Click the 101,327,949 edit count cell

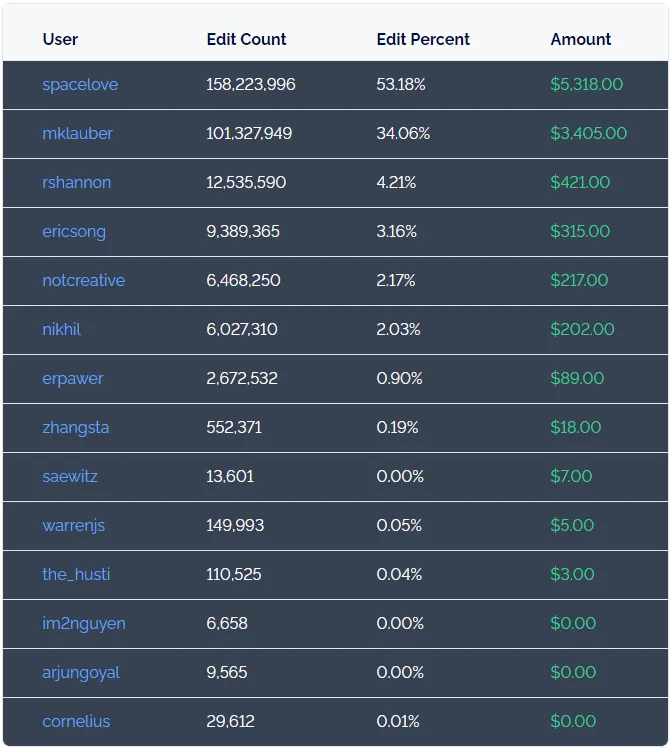(x=249, y=134)
